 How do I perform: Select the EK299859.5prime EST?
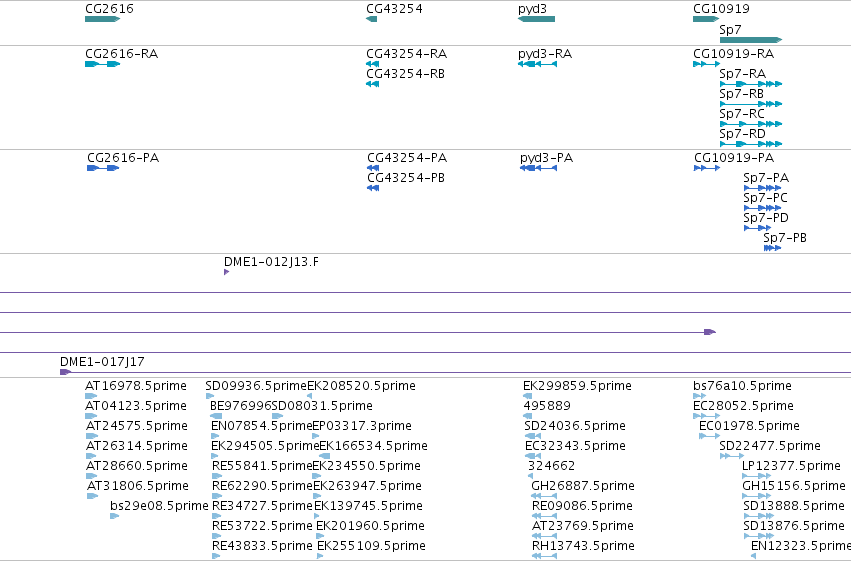[x=528, y=396]
